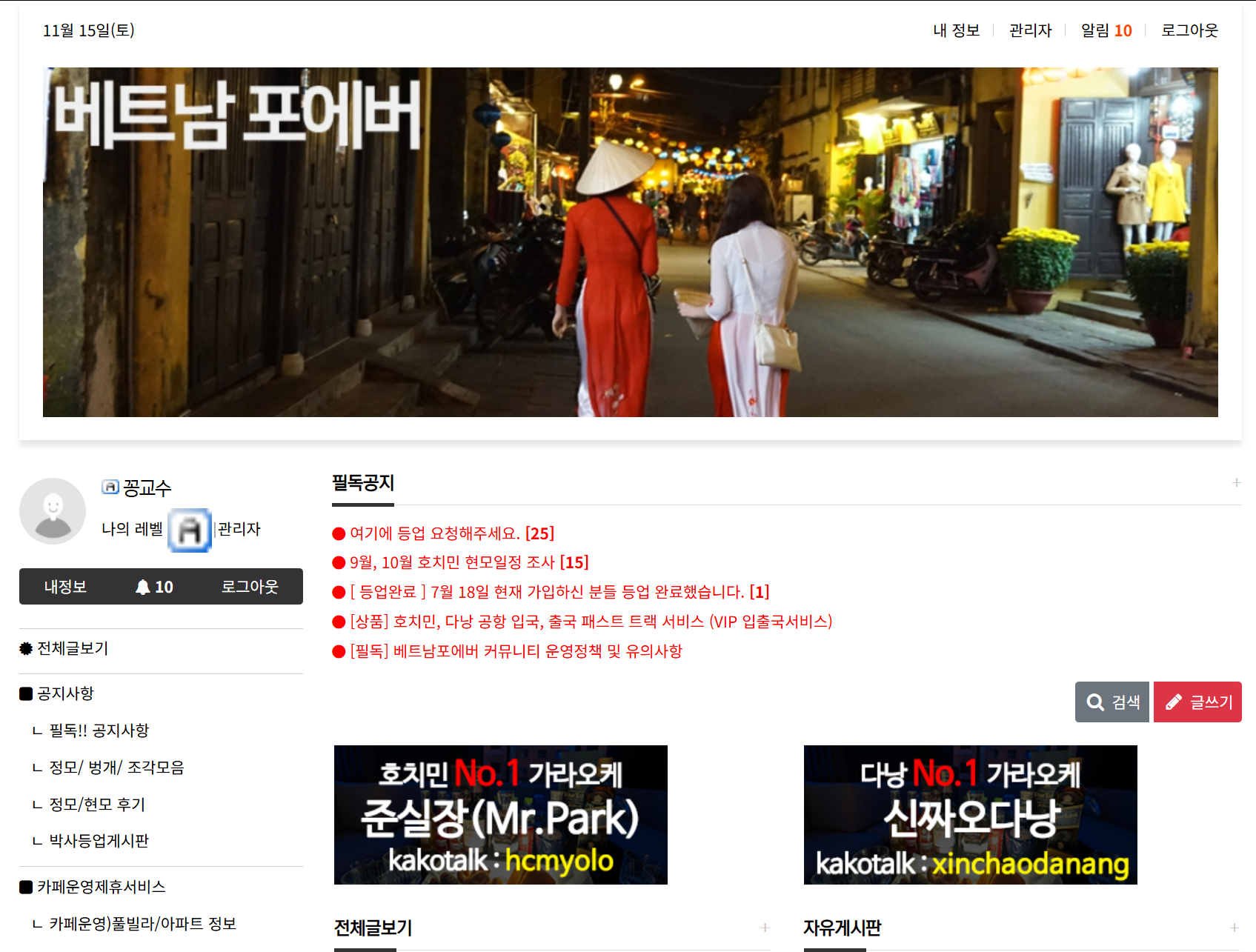The image size is (1256, 952).
Task: Click the square icon beside 카페운영제휴서비스
Action: tap(24, 886)
